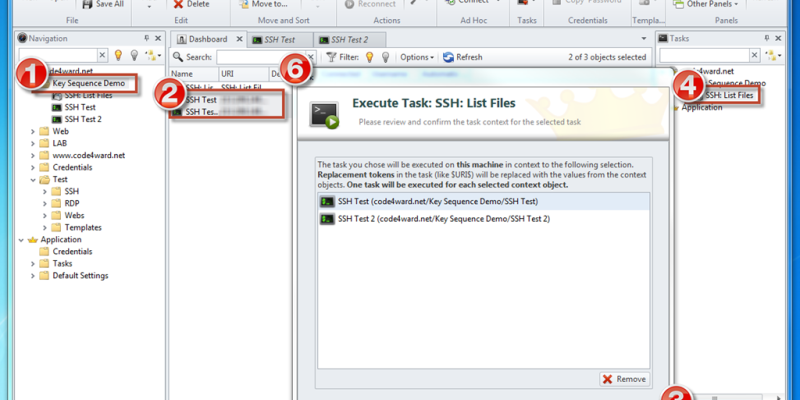Close the Navigation panel

155,37
